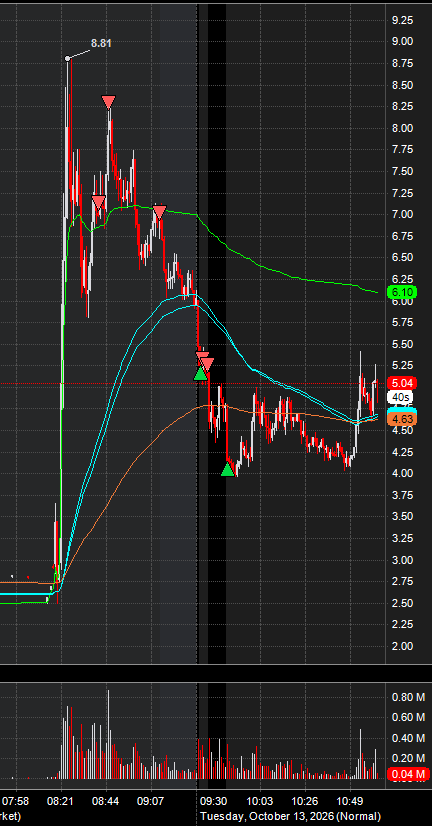Click the 6.25 price axis label
This screenshot has height=826, width=432.
402,279
